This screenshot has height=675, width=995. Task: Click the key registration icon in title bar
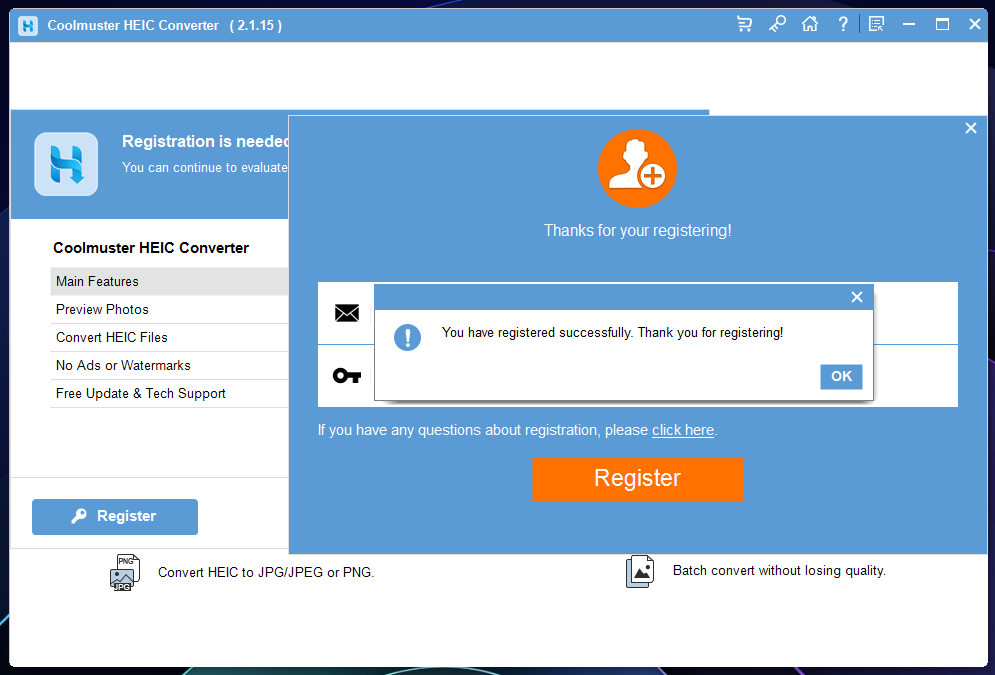[777, 24]
